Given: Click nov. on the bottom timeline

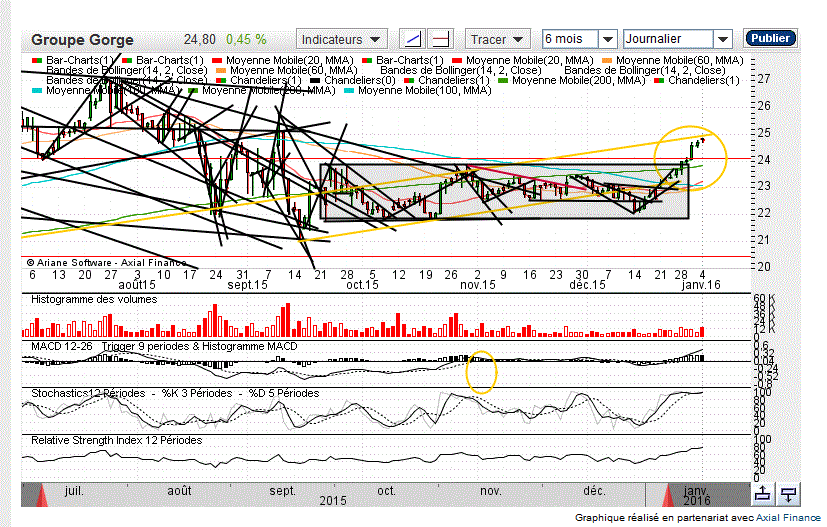Looking at the screenshot, I should coord(491,491).
